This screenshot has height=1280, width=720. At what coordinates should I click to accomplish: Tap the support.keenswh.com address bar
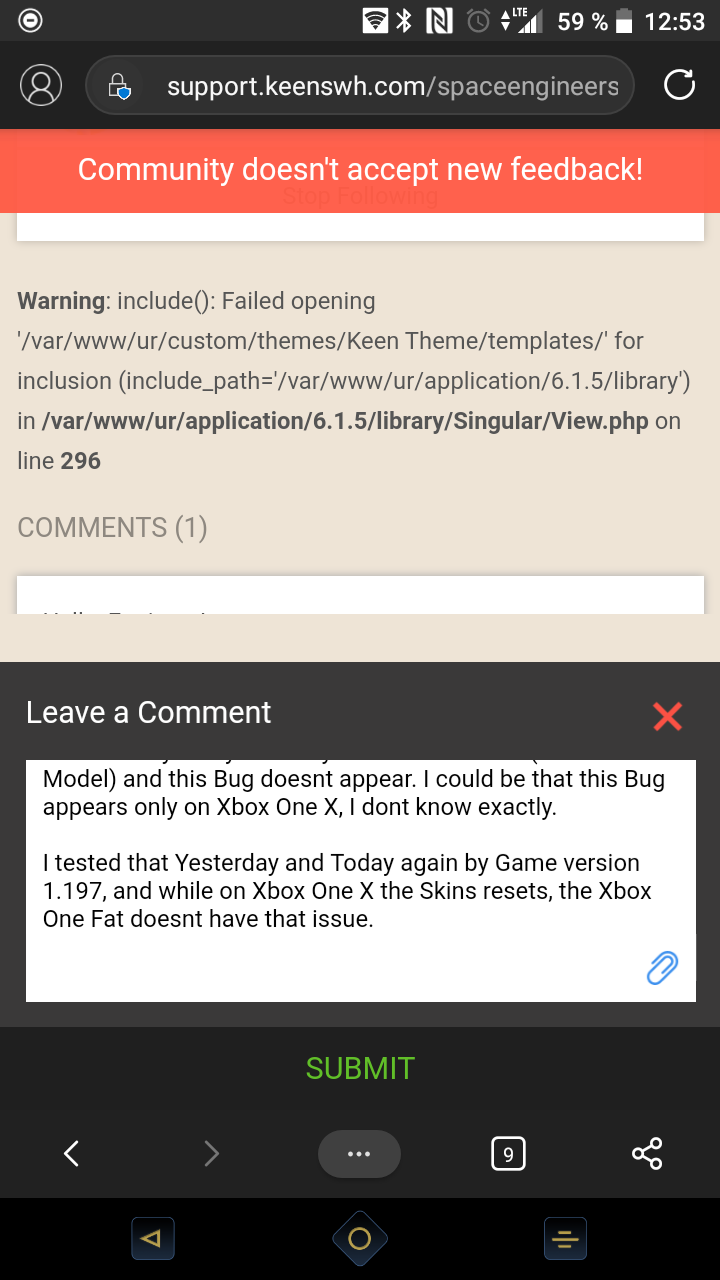[x=360, y=86]
